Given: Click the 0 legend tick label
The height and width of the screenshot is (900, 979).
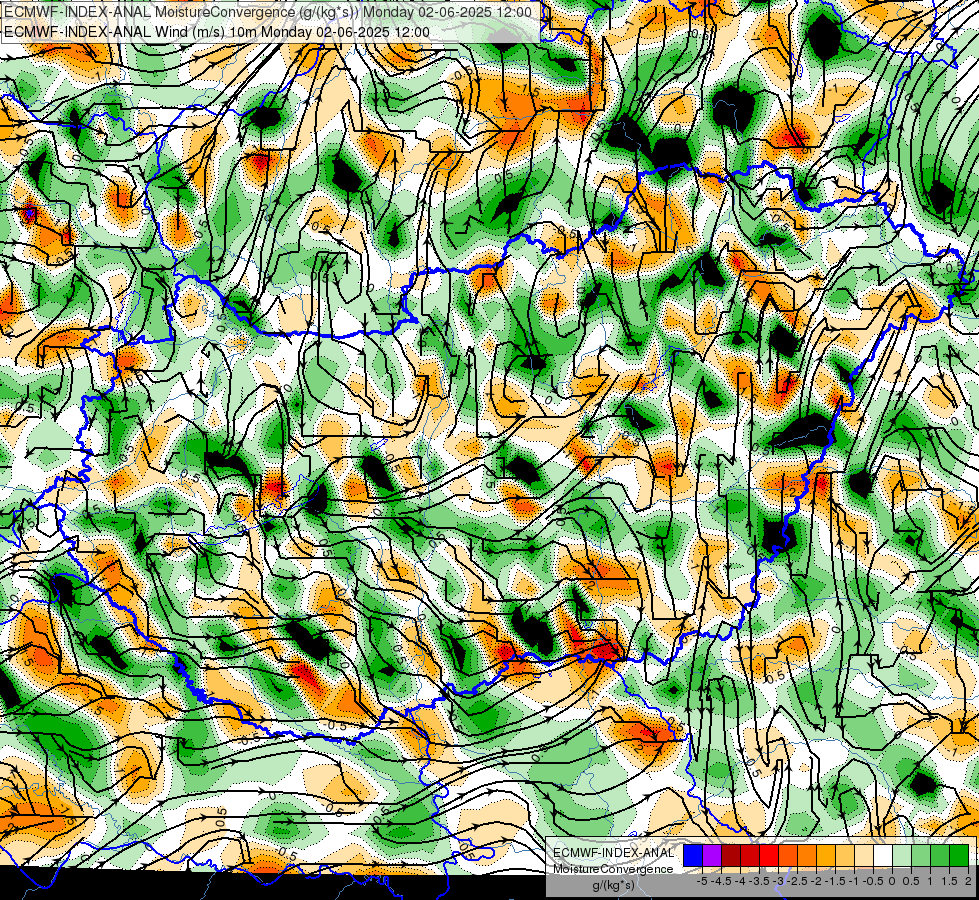Looking at the screenshot, I should coord(892,881).
